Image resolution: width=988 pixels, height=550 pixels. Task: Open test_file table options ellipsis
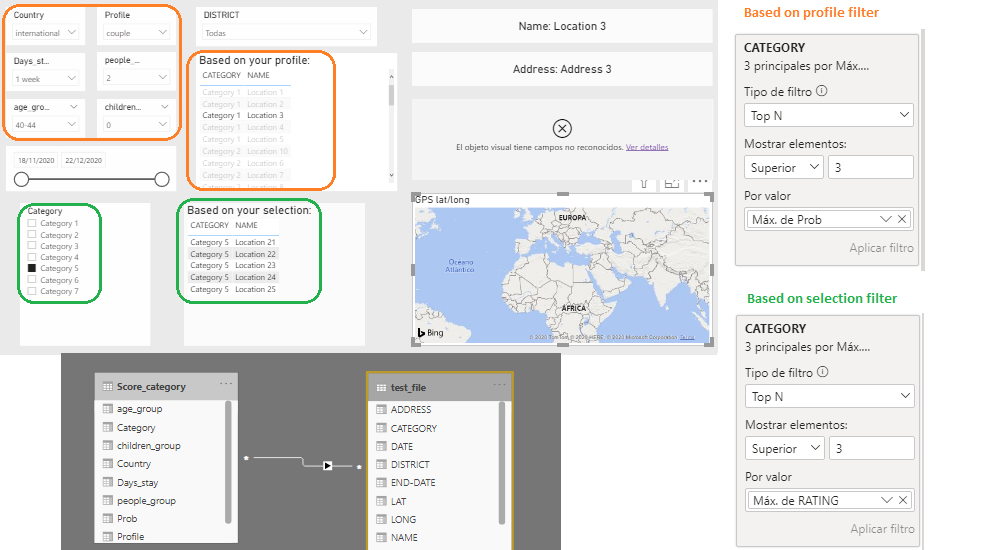(500, 385)
